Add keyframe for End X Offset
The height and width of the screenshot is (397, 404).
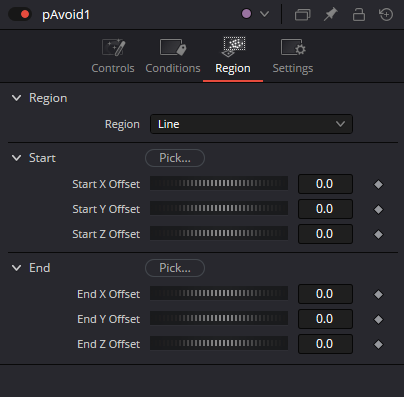[x=378, y=294]
